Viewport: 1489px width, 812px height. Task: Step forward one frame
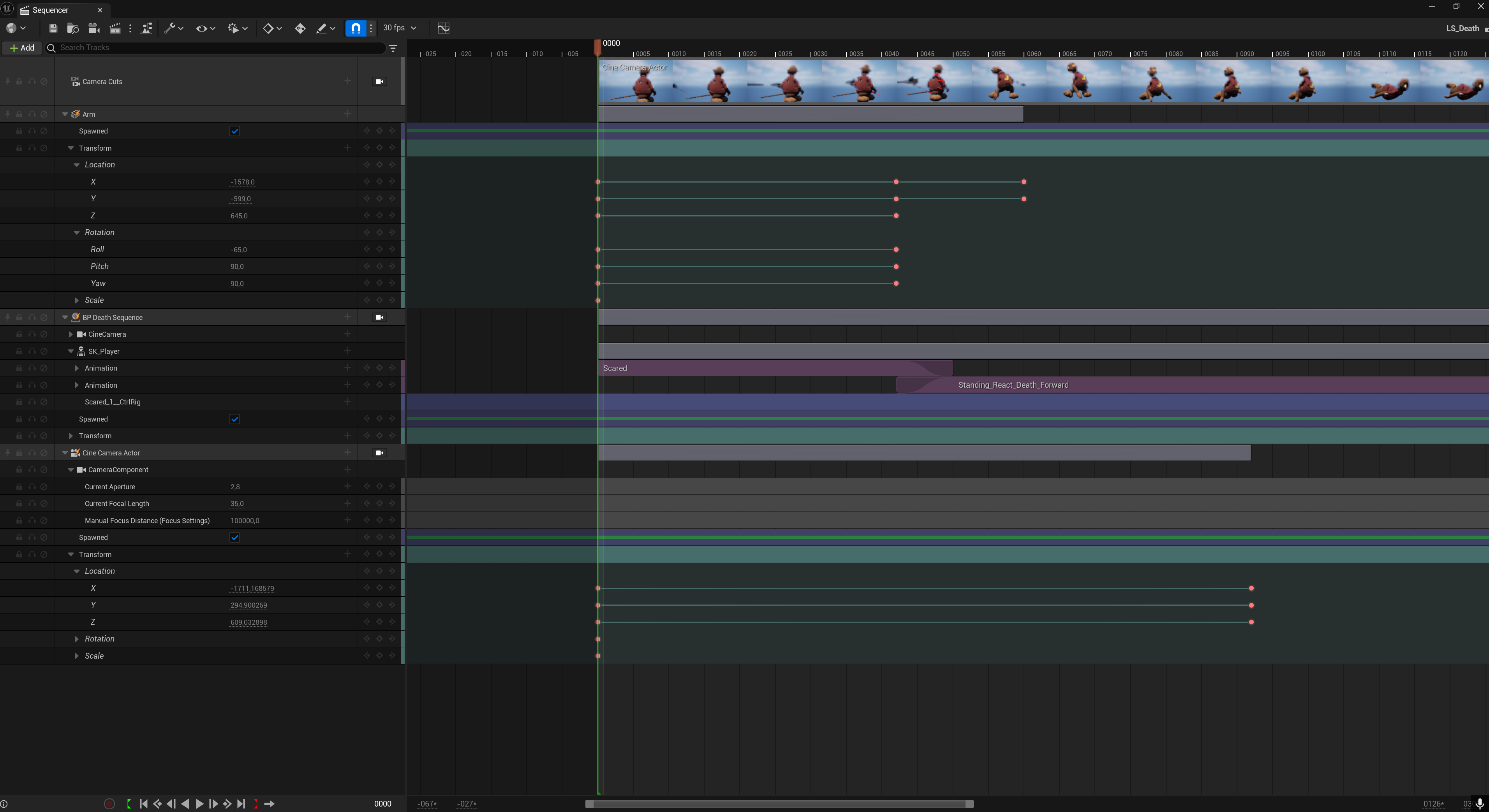[213, 803]
